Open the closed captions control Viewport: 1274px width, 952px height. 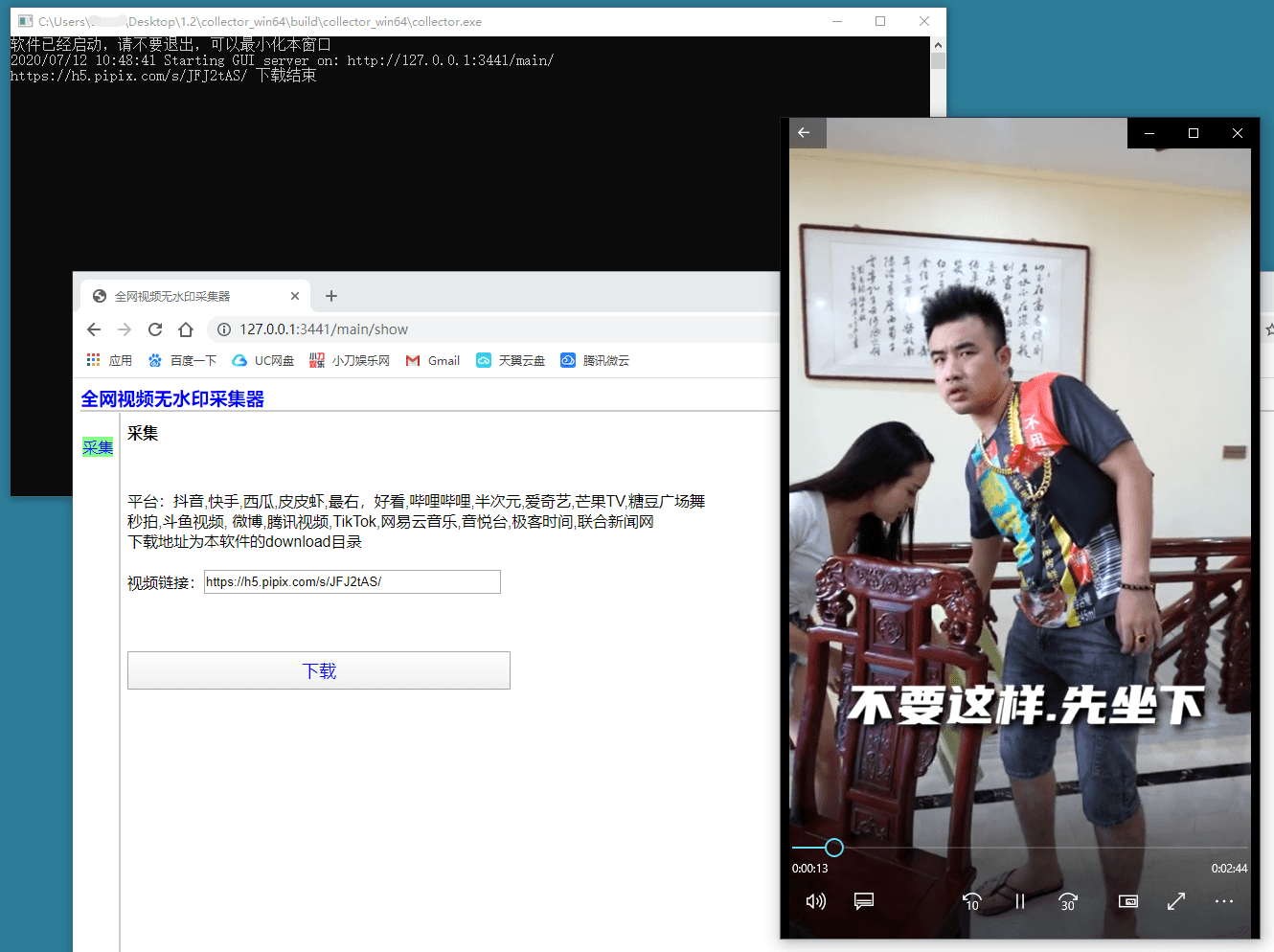[864, 901]
